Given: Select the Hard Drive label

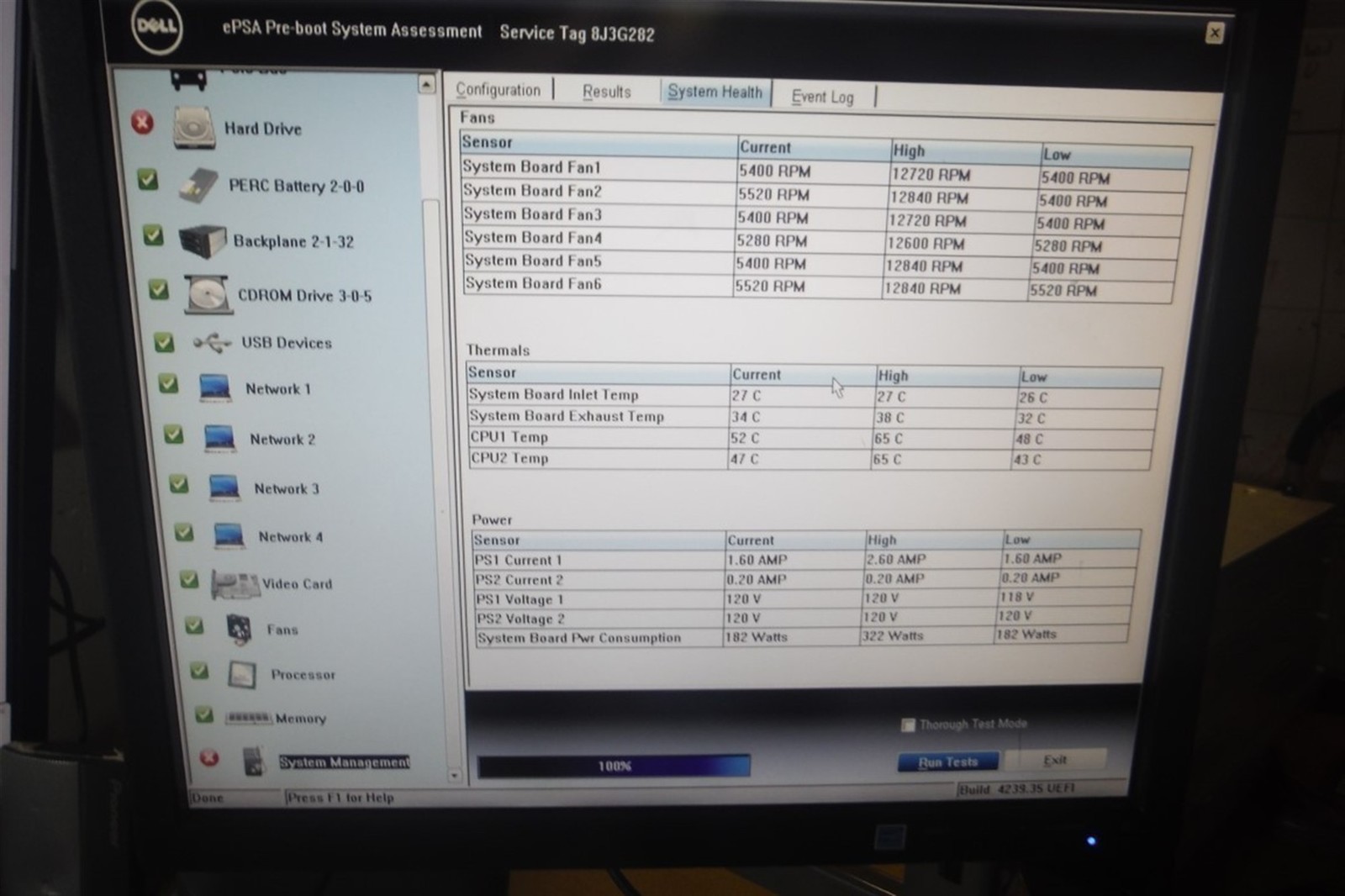Looking at the screenshot, I should pos(262,129).
